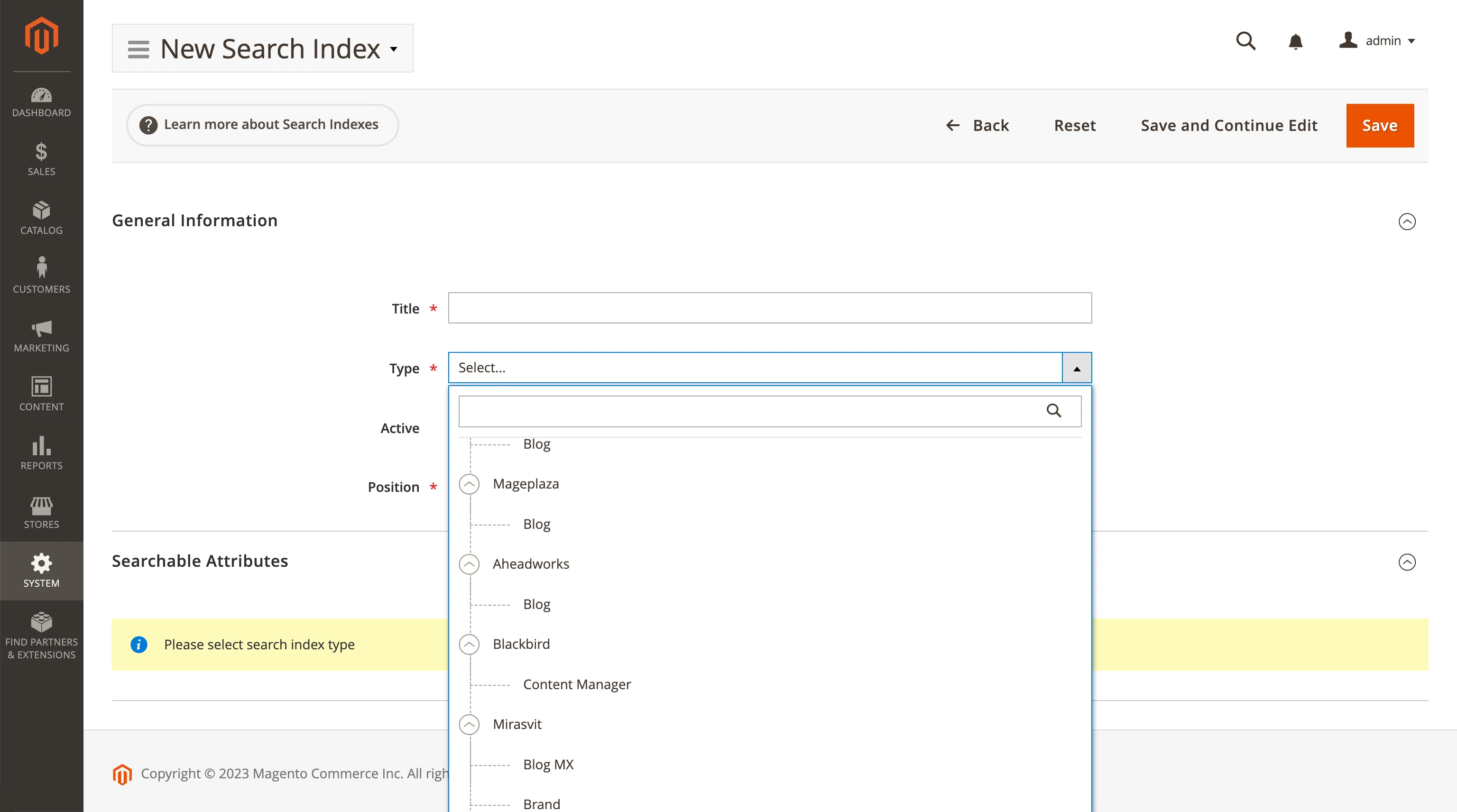Click the System gear icon

41,563
